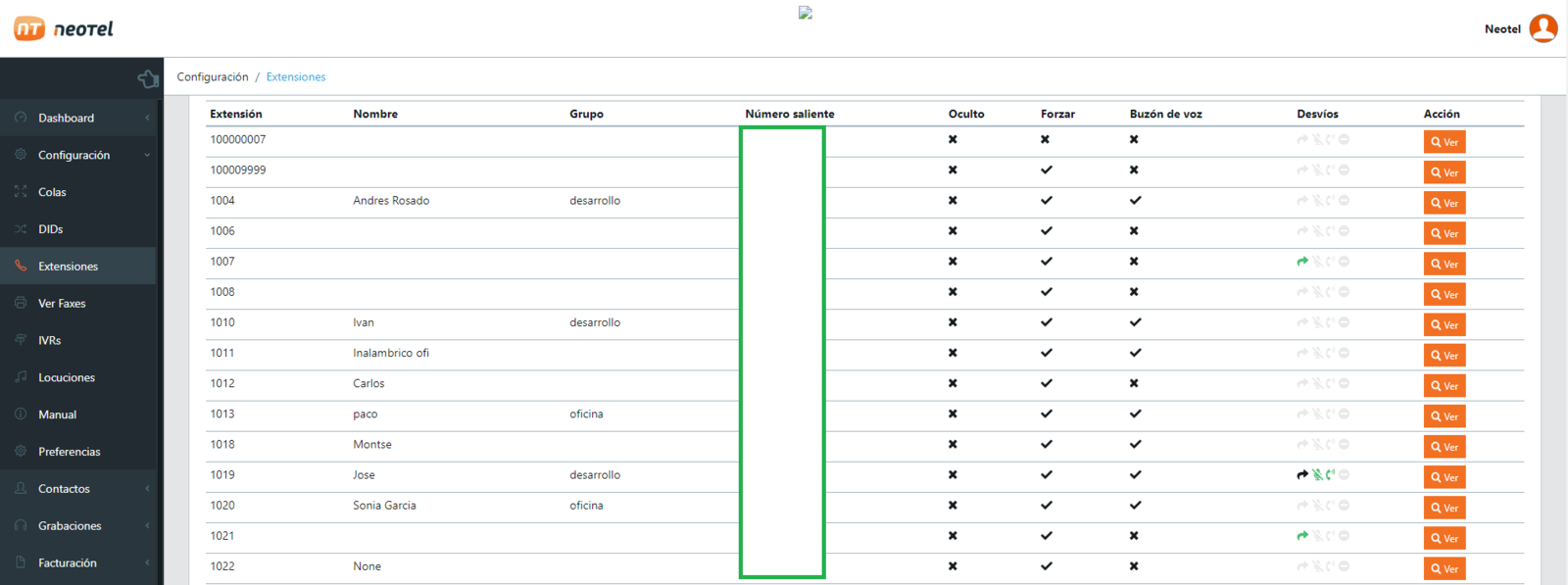Click the grey forward arrow for extension 1004

pyautogui.click(x=1302, y=201)
